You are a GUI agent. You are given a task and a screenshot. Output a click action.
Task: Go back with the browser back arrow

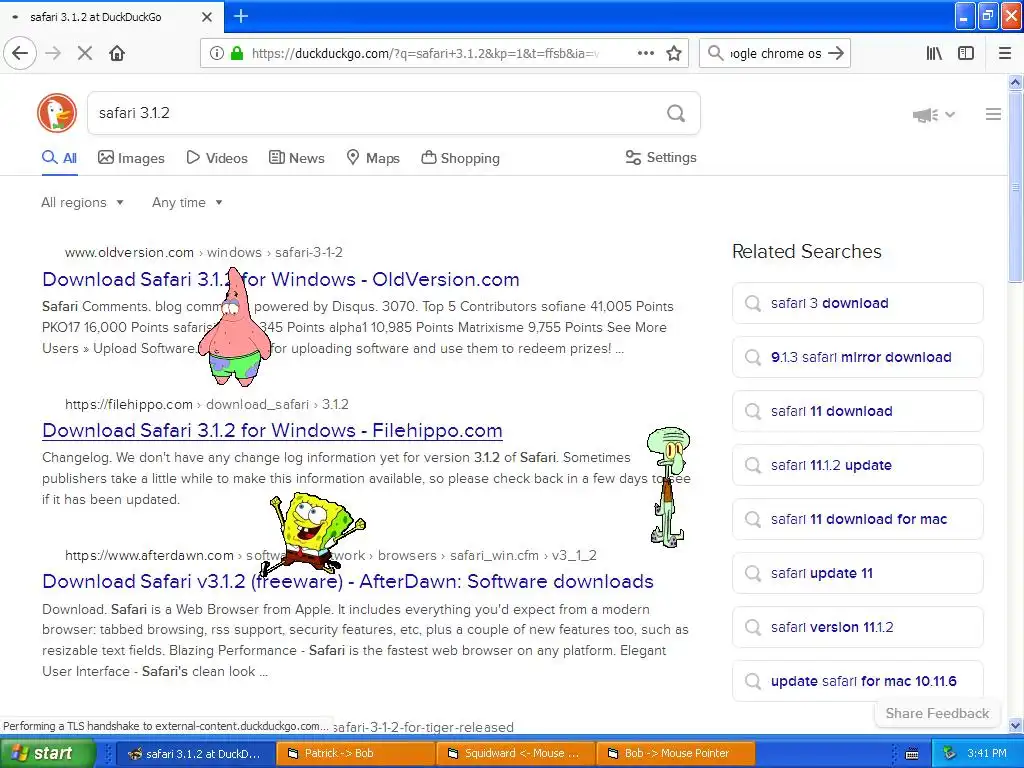point(20,53)
